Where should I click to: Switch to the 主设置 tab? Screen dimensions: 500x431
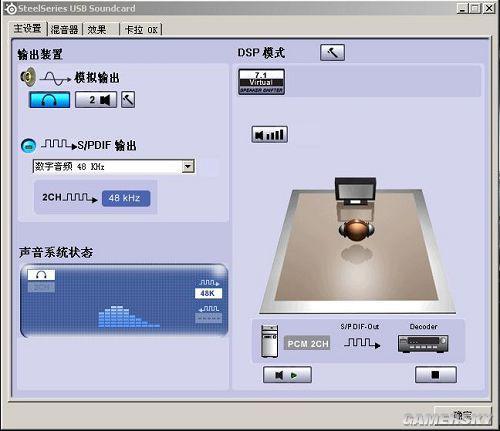tap(27, 29)
